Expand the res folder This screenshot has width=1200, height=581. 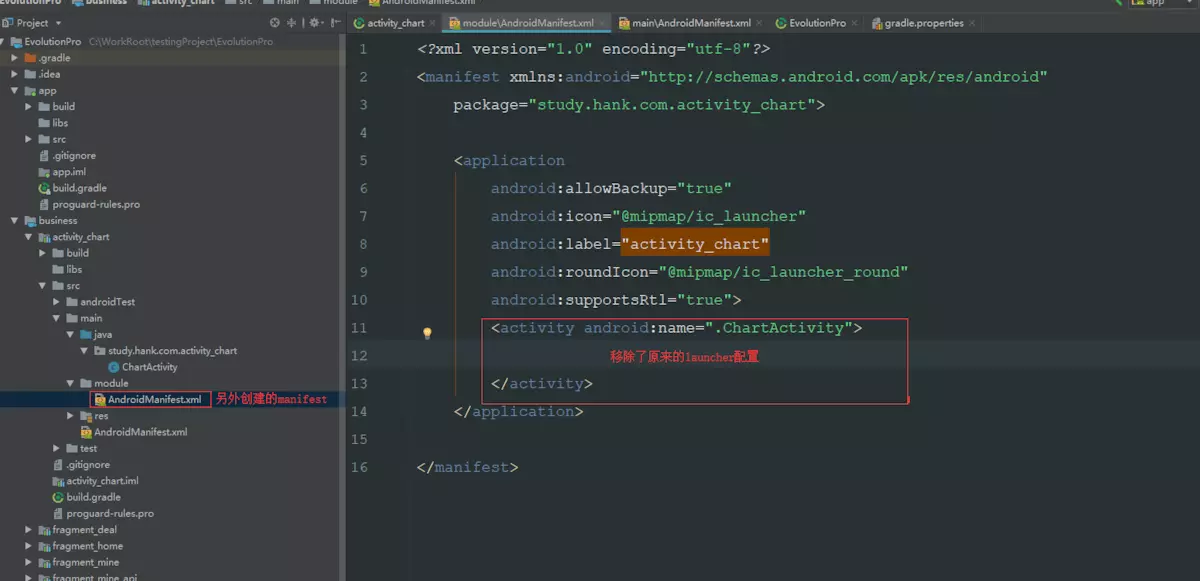coord(70,416)
